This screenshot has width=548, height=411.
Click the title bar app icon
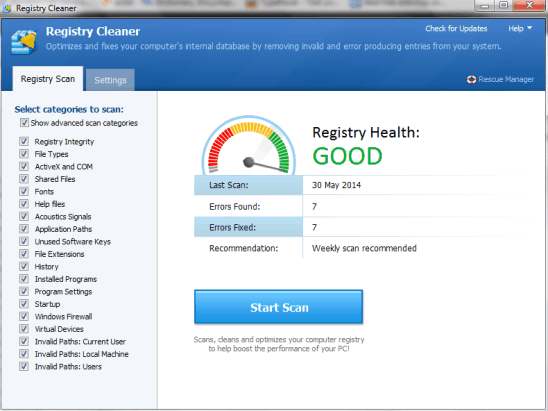(x=7, y=8)
